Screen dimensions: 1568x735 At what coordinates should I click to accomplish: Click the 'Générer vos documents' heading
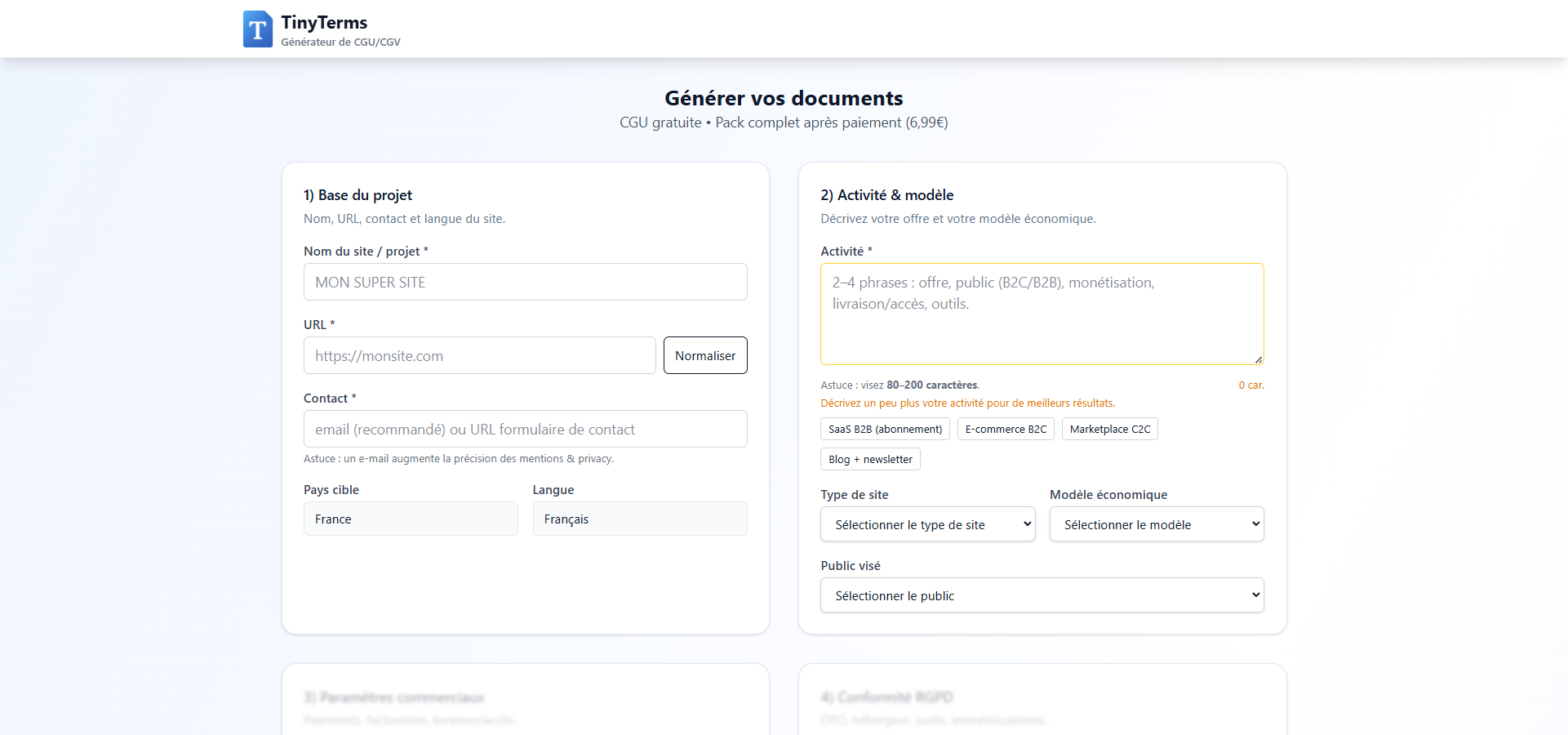coord(783,98)
